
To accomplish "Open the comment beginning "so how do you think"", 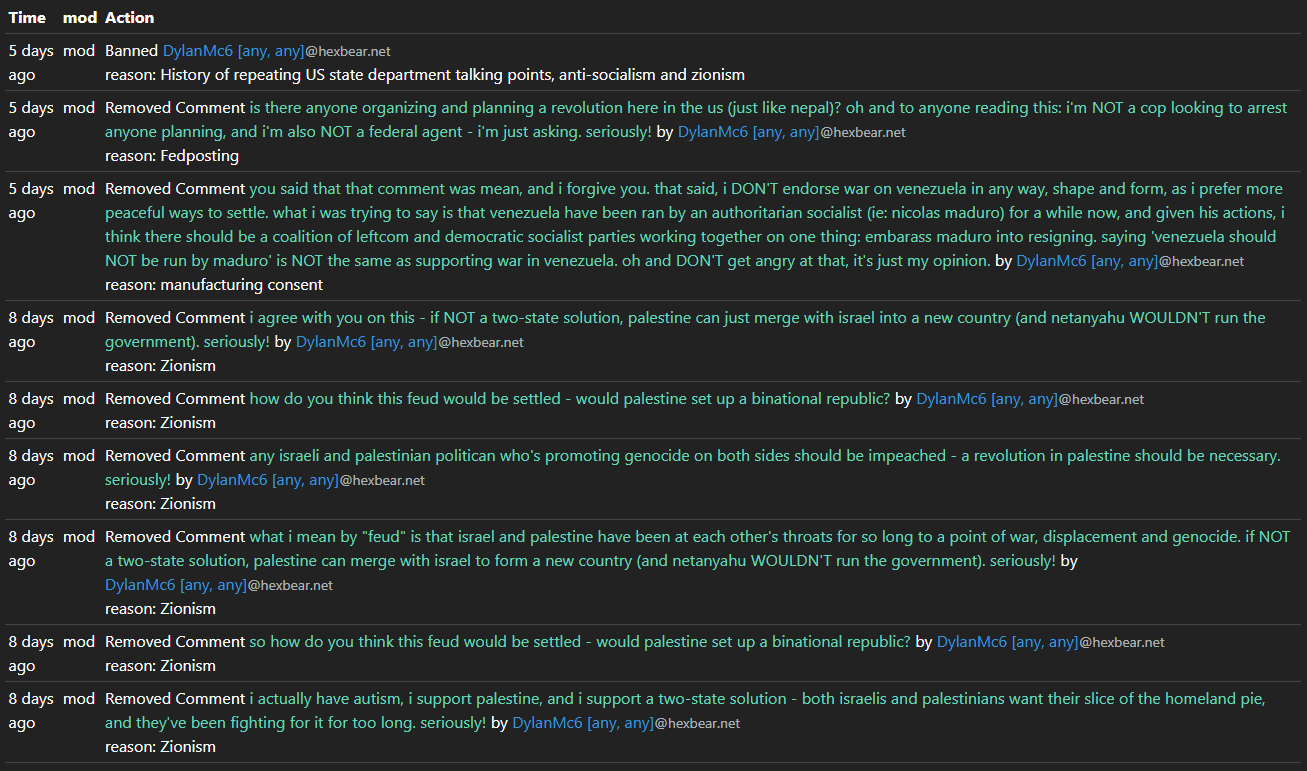I will click(579, 642).
